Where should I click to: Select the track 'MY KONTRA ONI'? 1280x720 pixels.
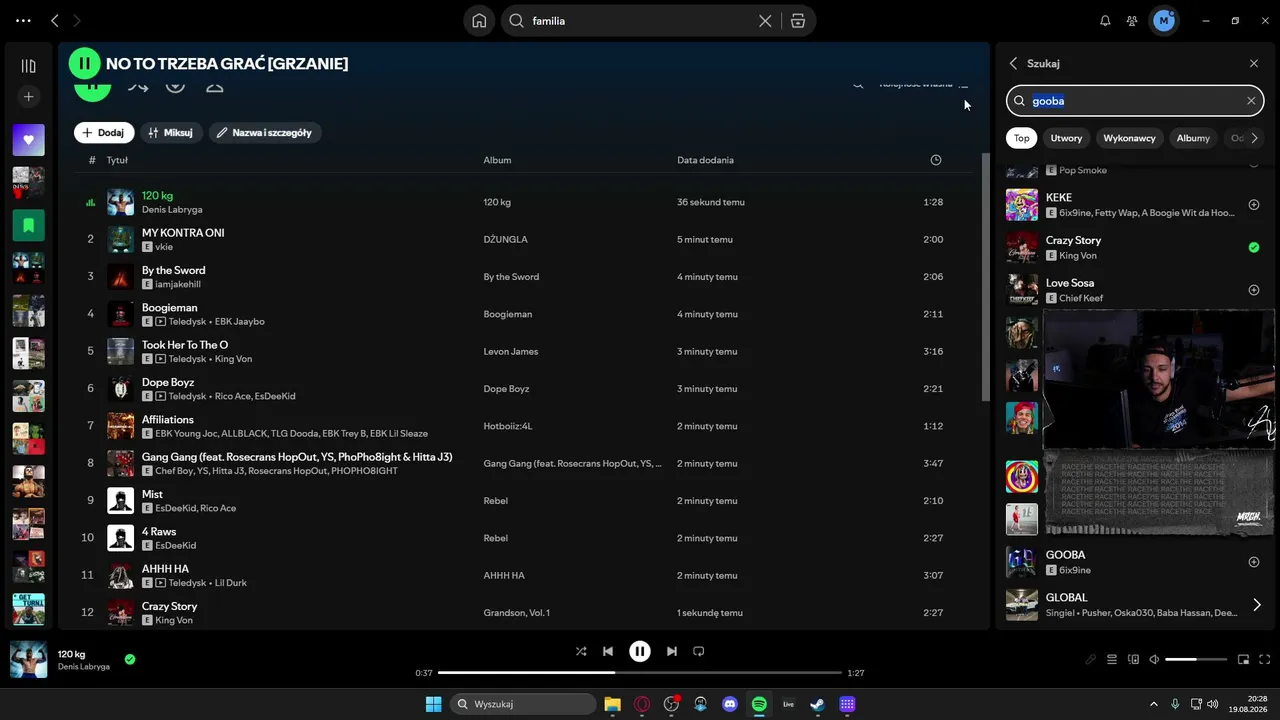[x=183, y=233]
